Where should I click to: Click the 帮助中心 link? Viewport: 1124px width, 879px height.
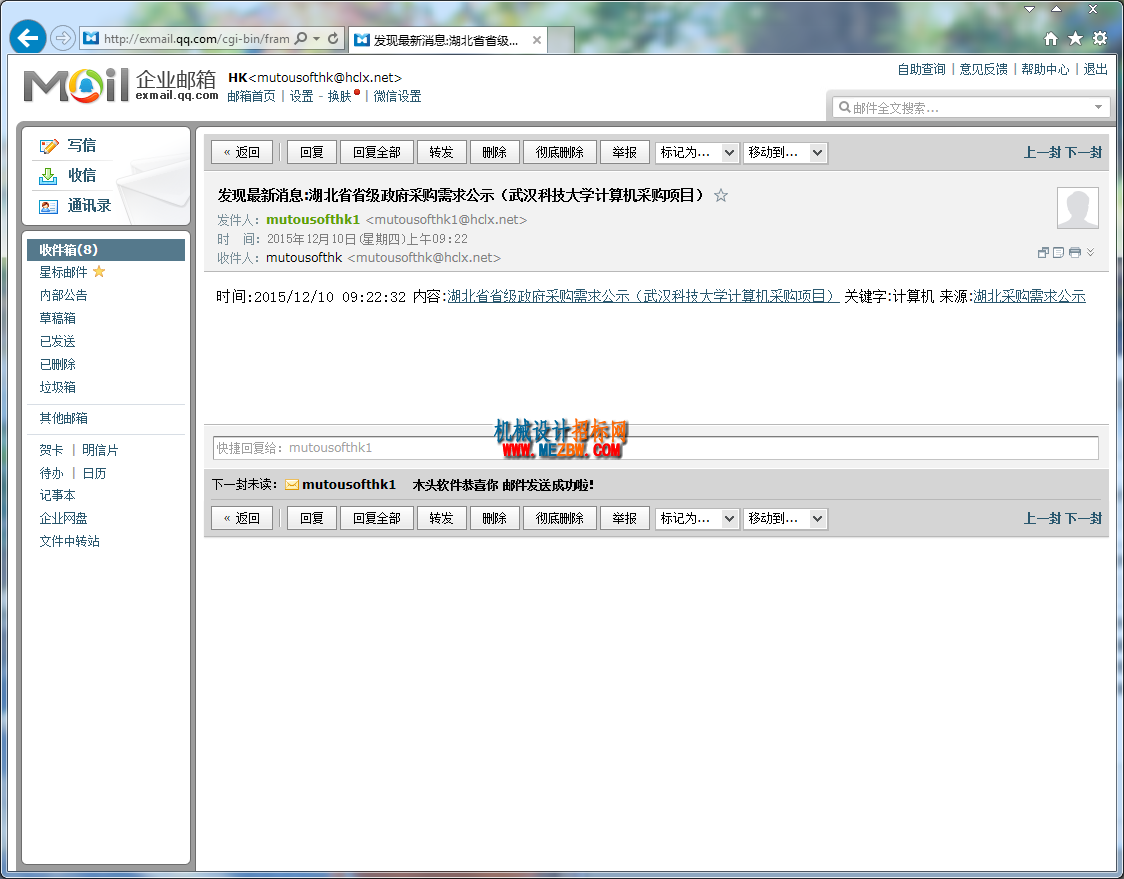1045,70
